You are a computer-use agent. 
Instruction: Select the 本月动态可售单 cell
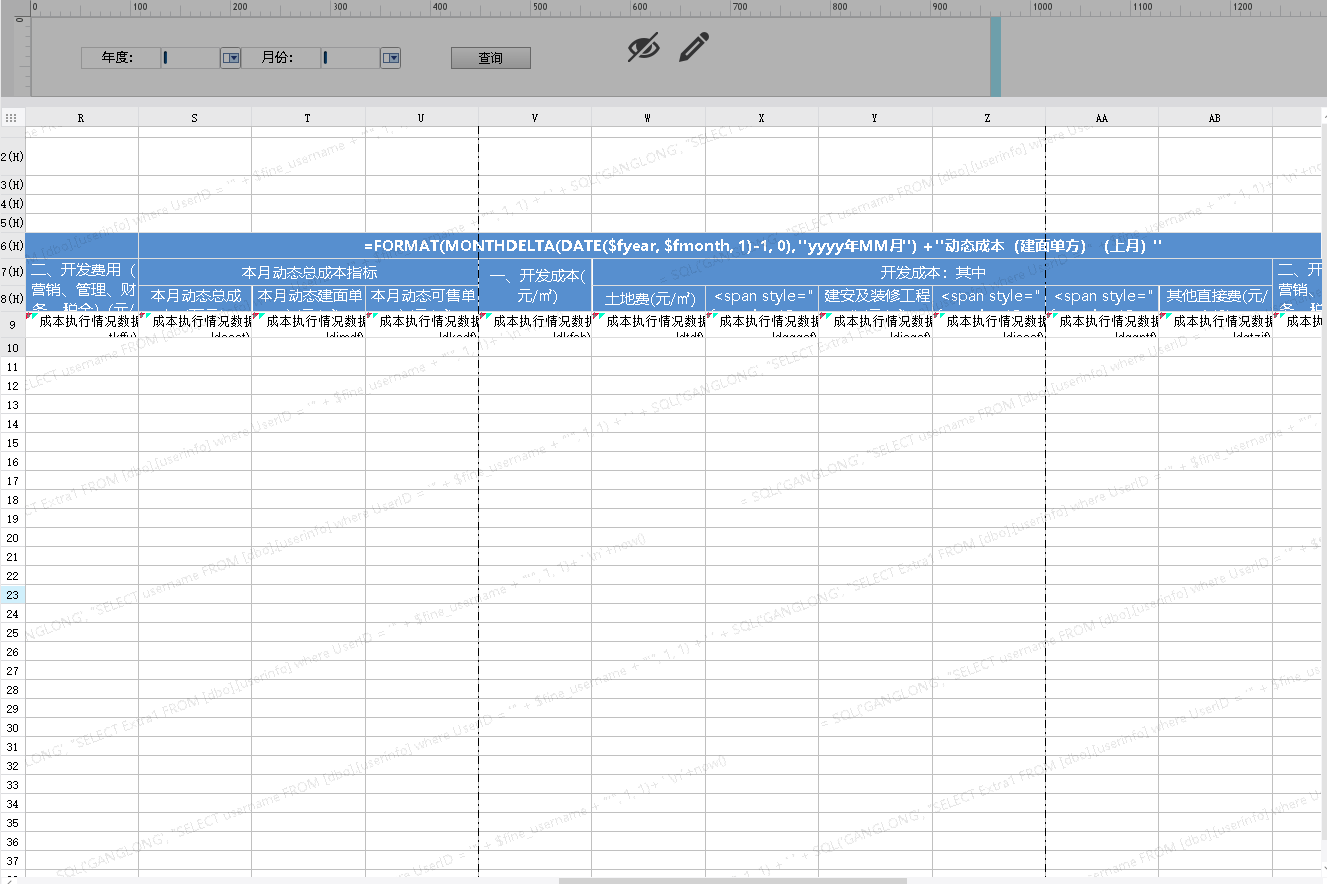pyautogui.click(x=422, y=298)
